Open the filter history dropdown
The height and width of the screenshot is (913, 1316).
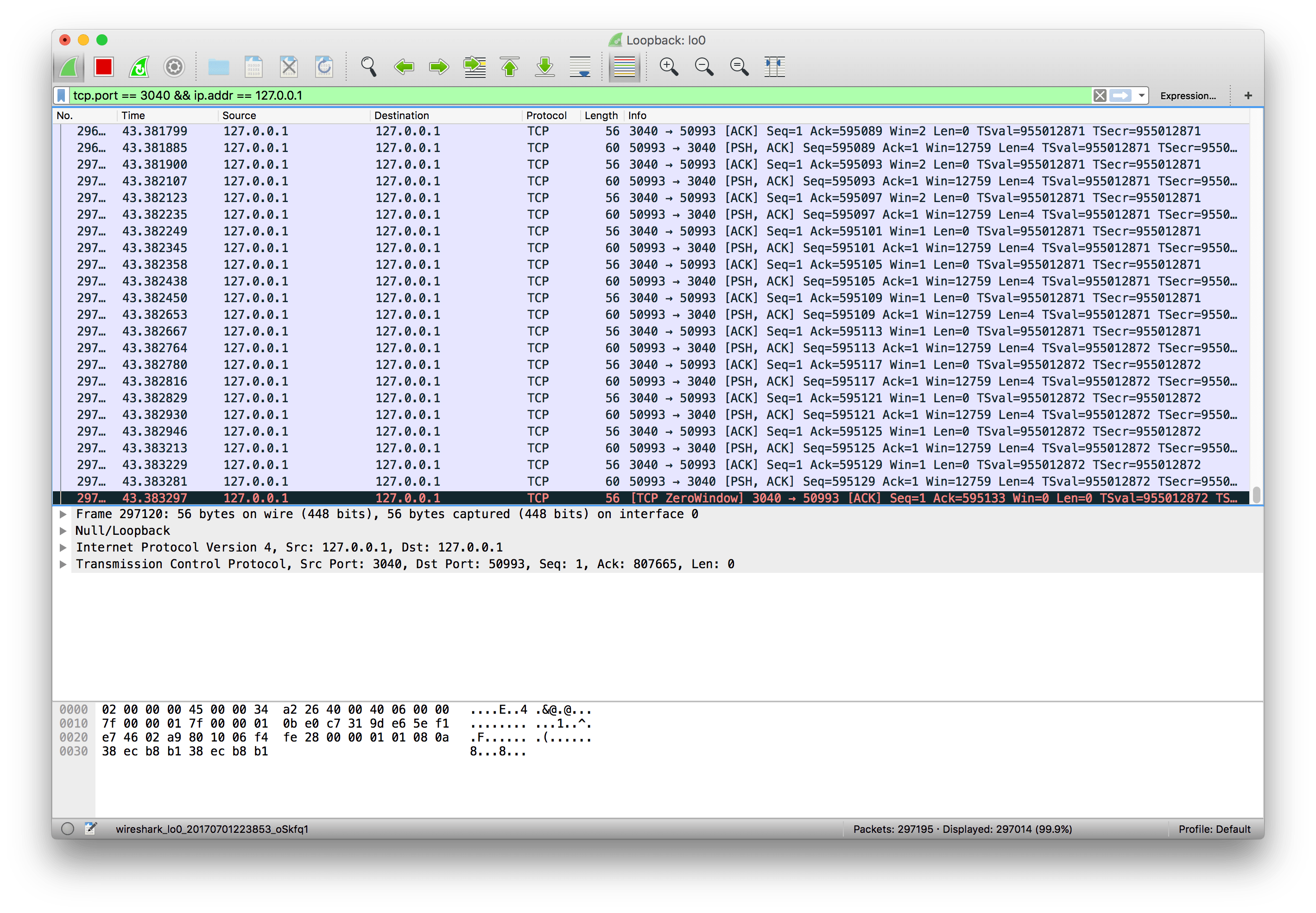pyautogui.click(x=1141, y=95)
